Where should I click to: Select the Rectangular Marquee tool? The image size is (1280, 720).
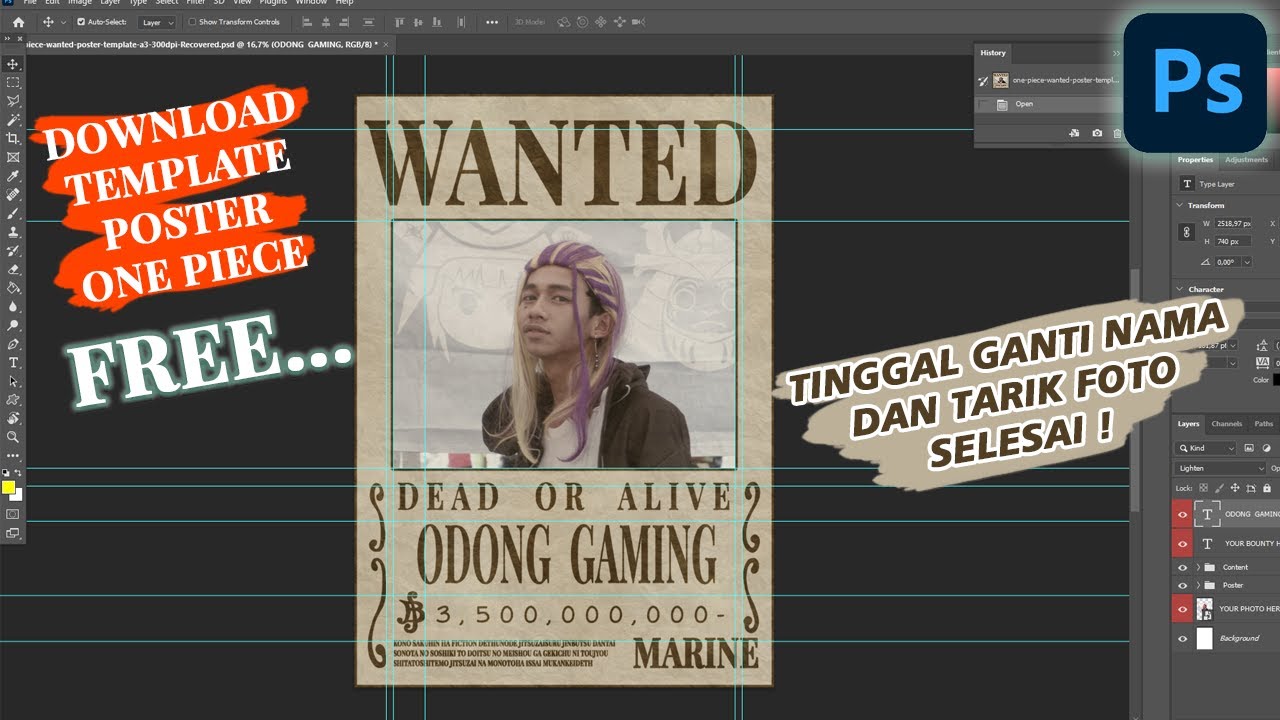(13, 83)
